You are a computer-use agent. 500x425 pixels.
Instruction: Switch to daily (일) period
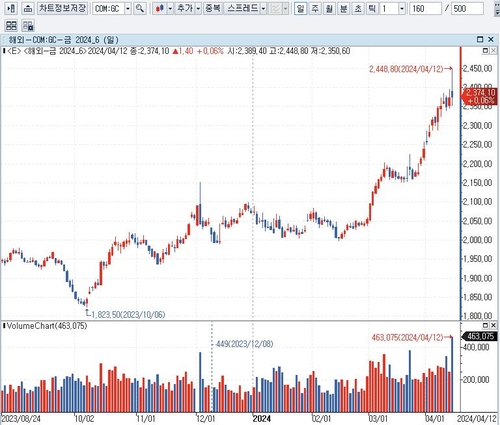(301, 8)
